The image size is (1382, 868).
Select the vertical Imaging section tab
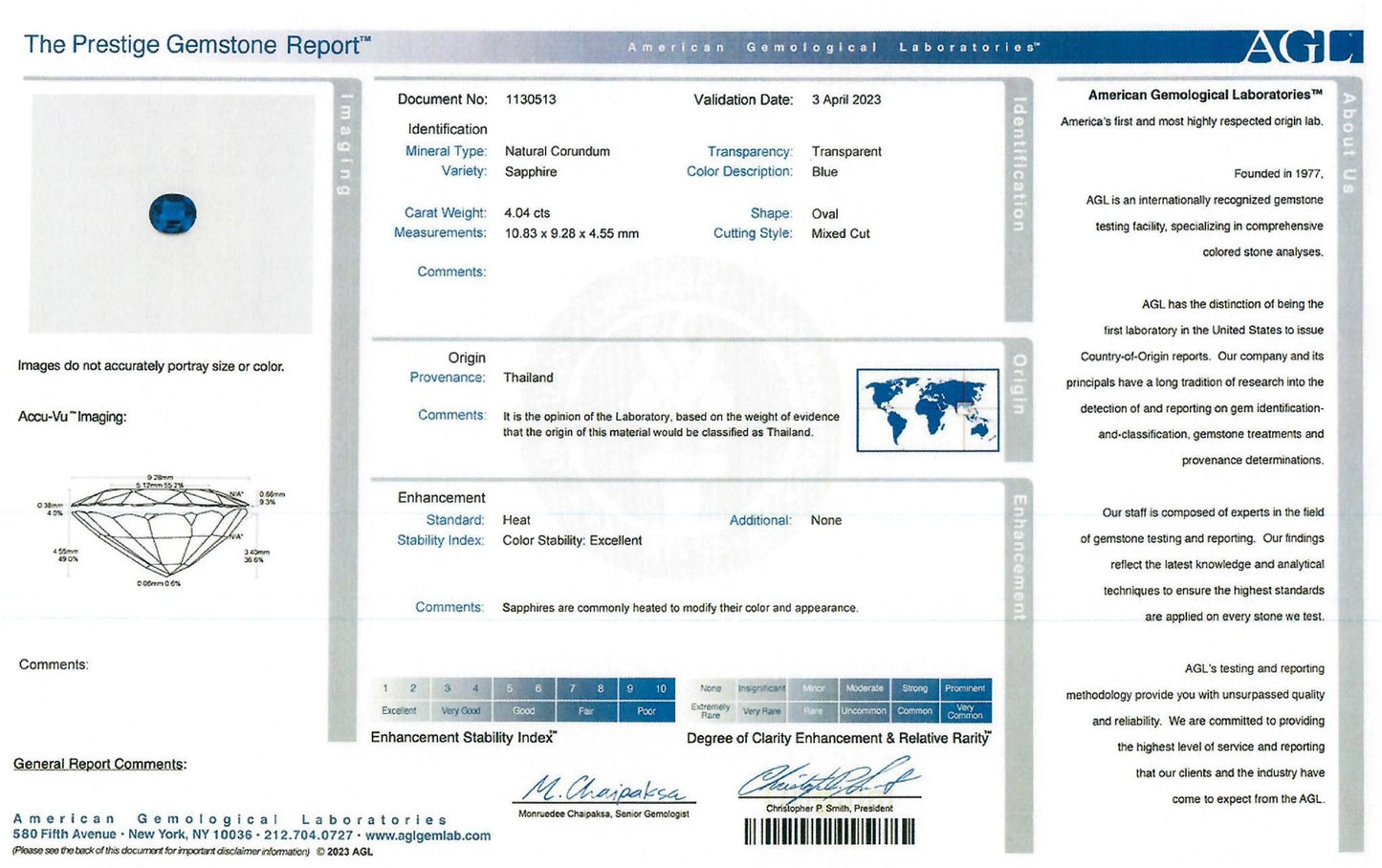pos(345,145)
